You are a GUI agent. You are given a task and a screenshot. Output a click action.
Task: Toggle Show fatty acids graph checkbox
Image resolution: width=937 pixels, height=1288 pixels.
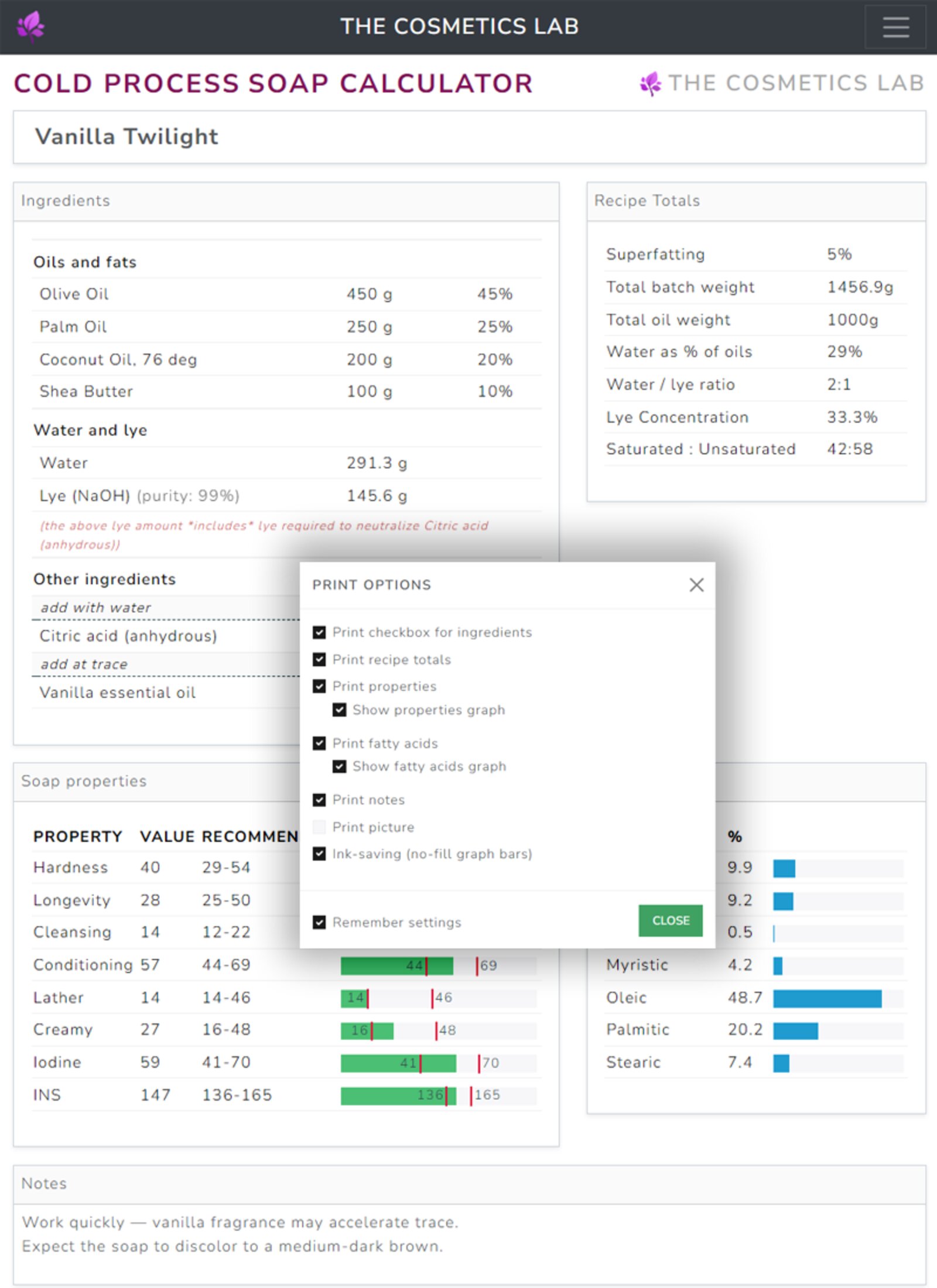click(339, 766)
